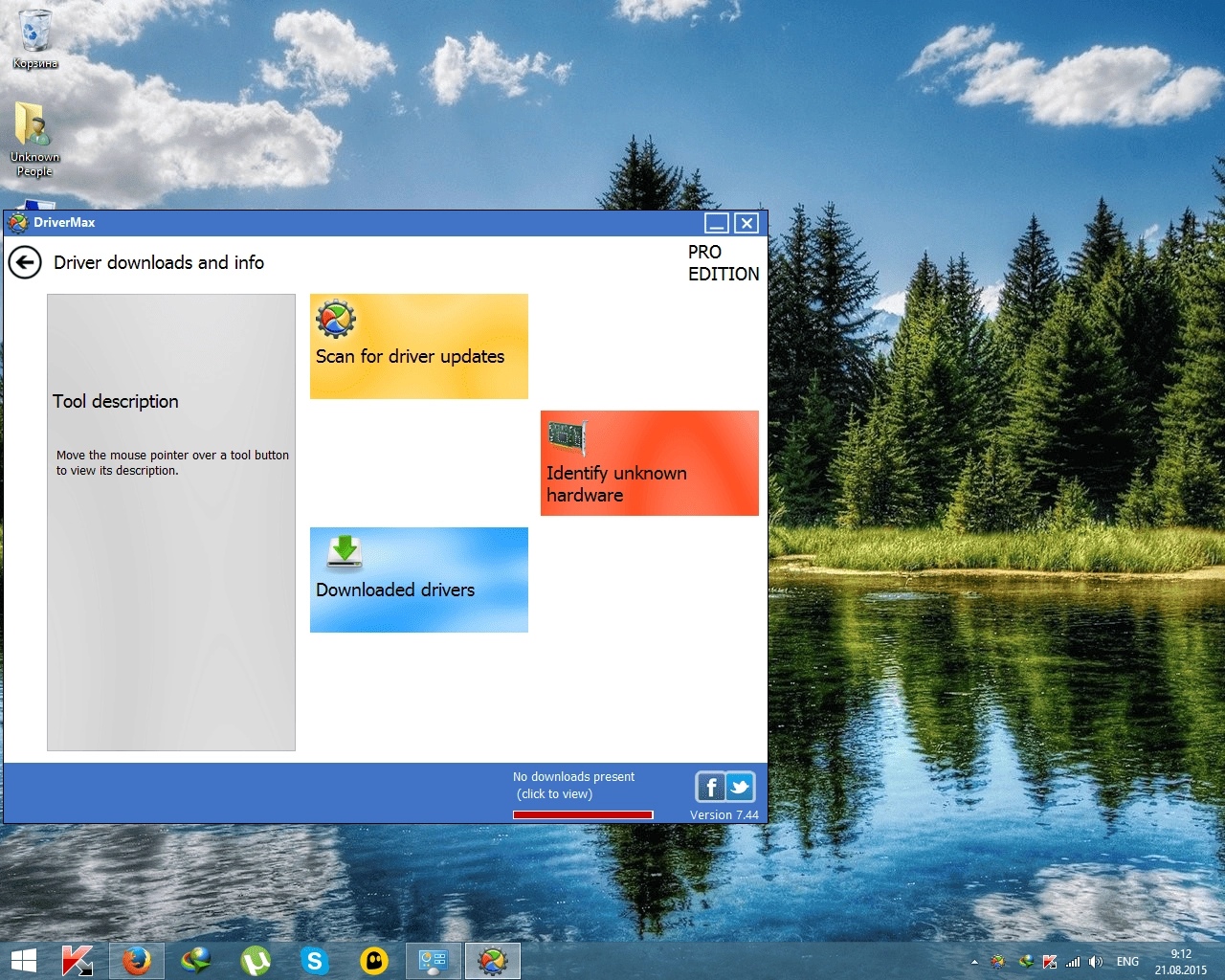Open Kaspersky from the taskbar
1225x980 pixels.
(x=78, y=961)
